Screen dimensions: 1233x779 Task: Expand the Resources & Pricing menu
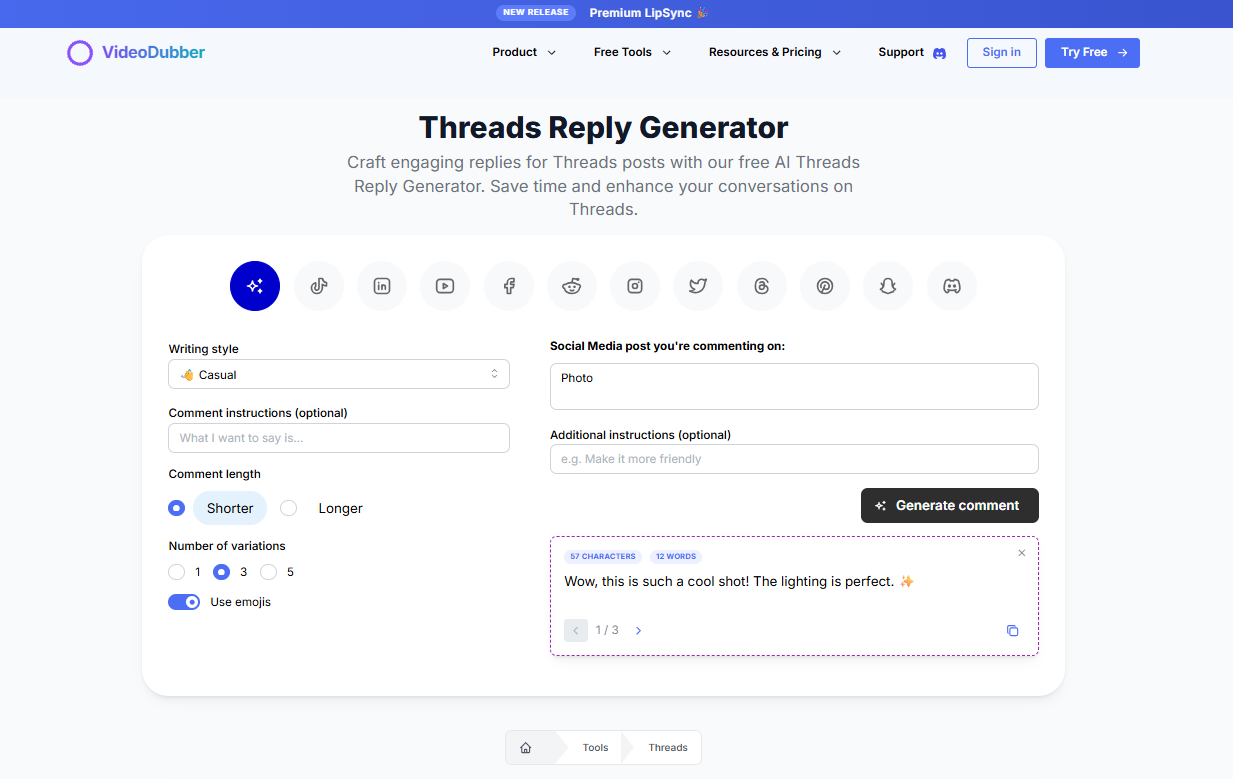[775, 52]
